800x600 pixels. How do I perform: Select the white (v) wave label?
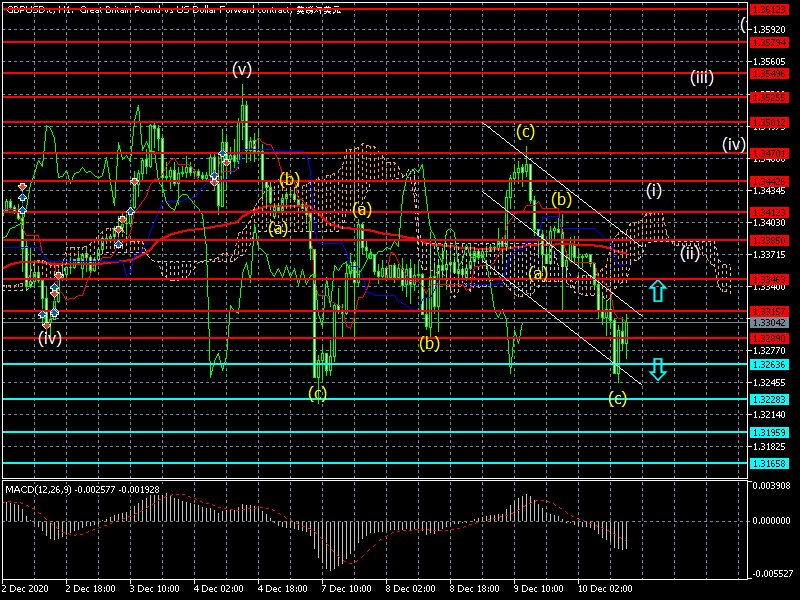click(x=242, y=69)
